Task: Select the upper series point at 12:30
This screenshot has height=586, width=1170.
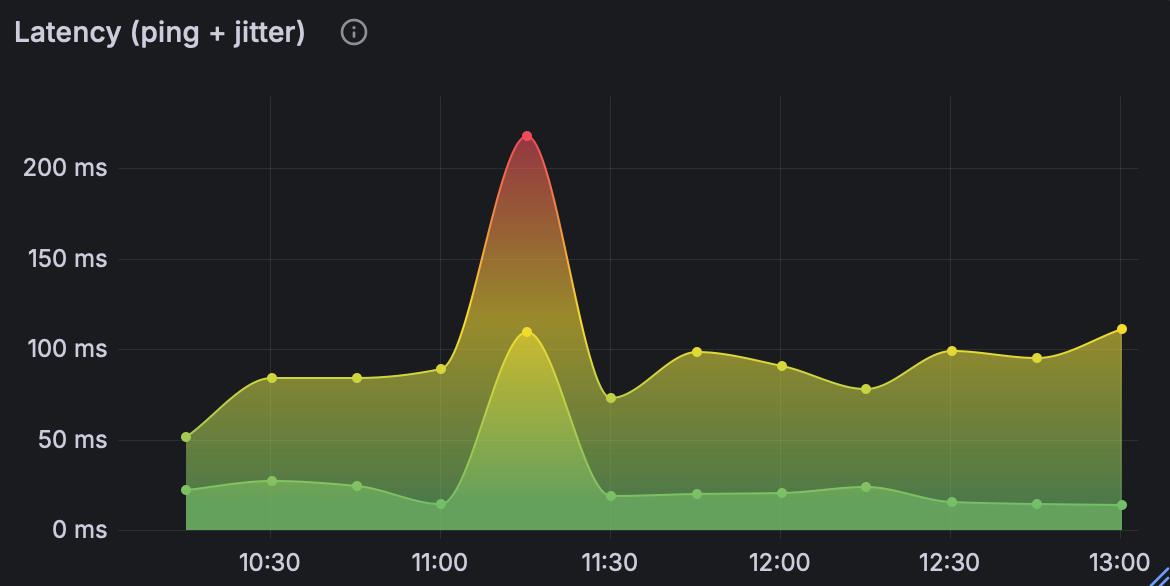Action: [x=952, y=351]
